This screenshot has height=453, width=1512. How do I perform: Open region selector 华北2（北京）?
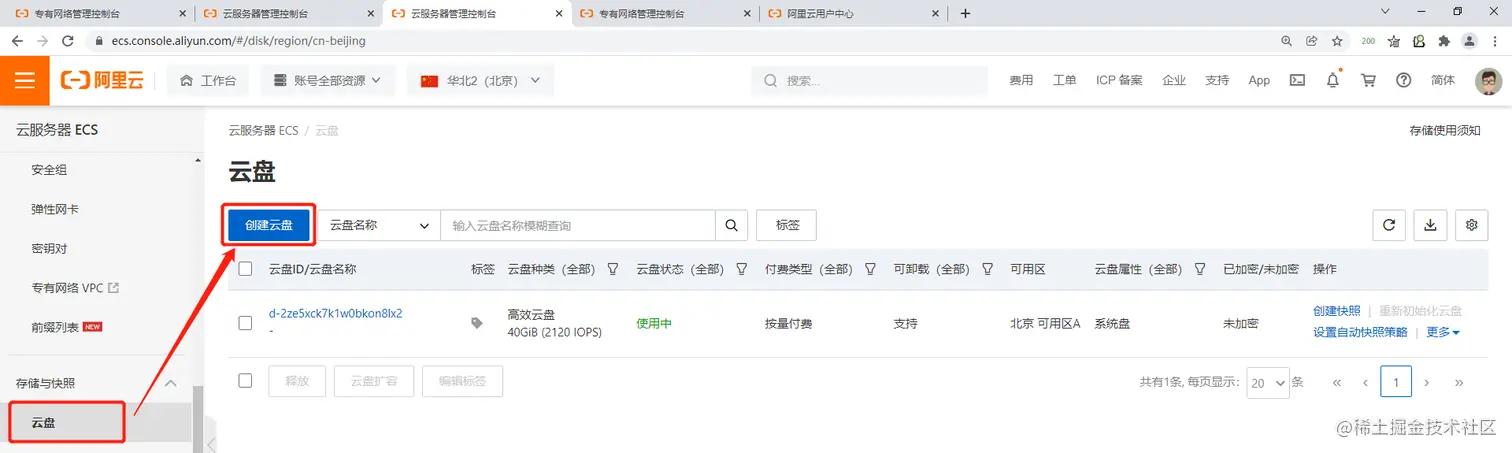(480, 81)
